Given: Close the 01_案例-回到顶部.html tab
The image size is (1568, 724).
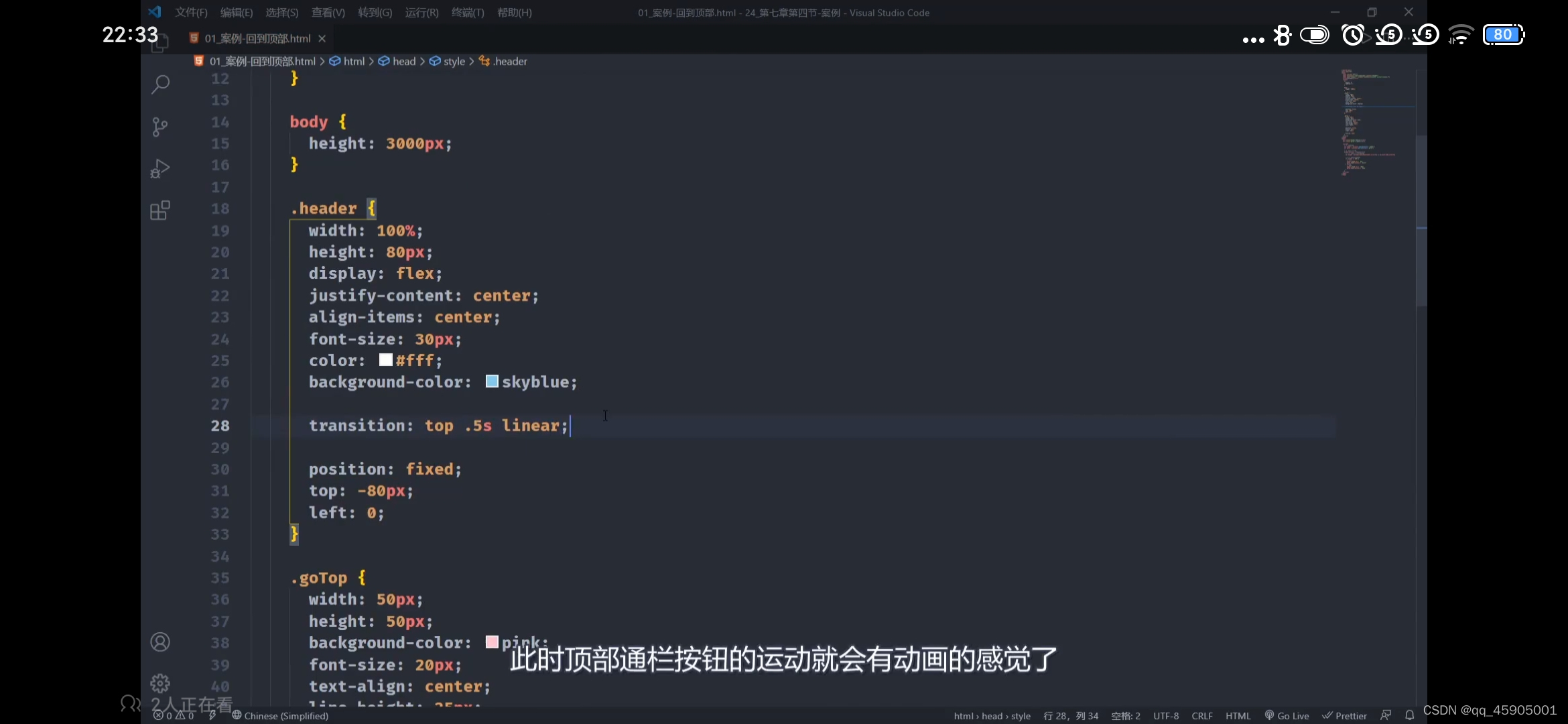Looking at the screenshot, I should (322, 39).
